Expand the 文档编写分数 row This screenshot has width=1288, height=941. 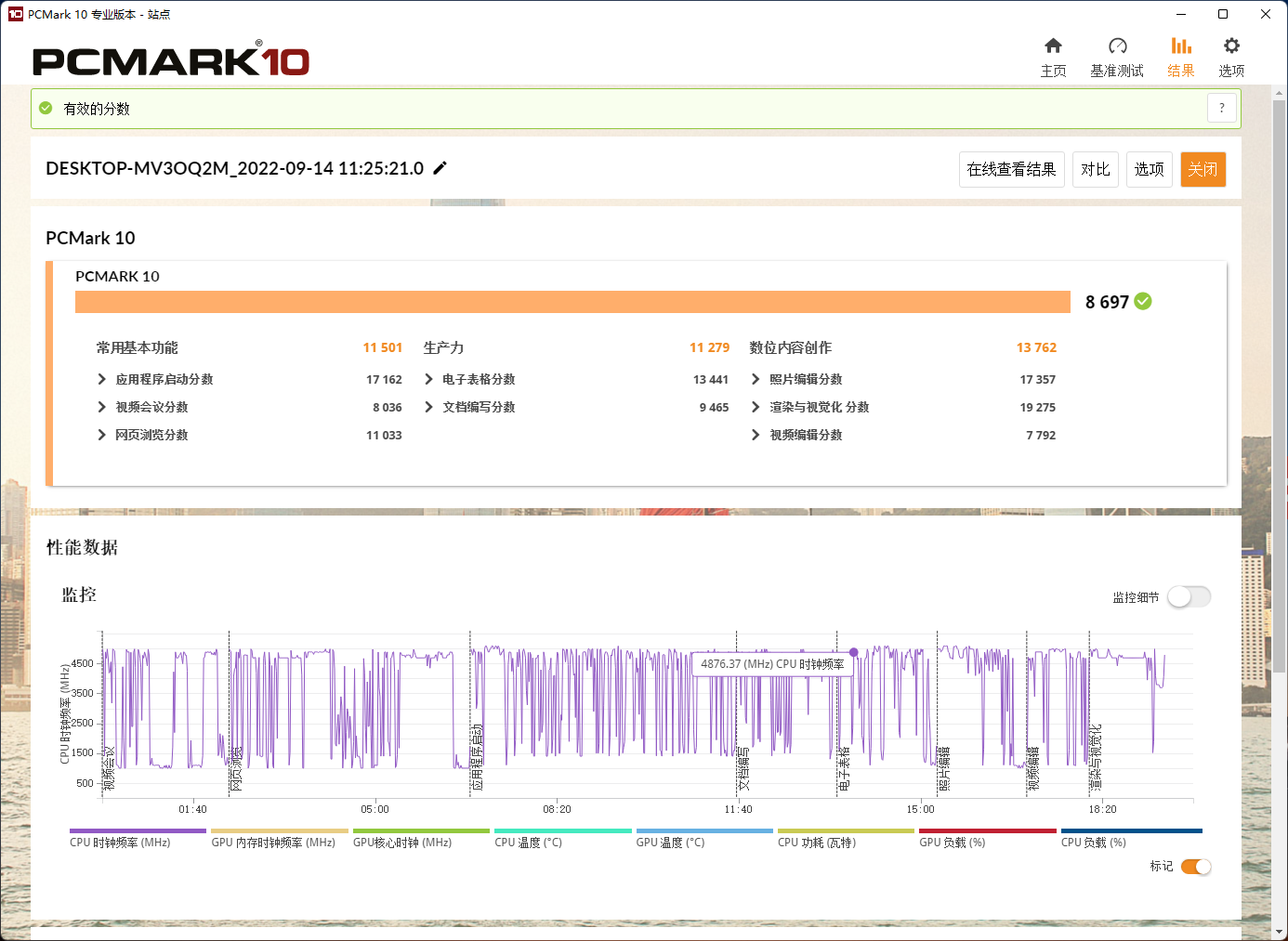tap(428, 407)
